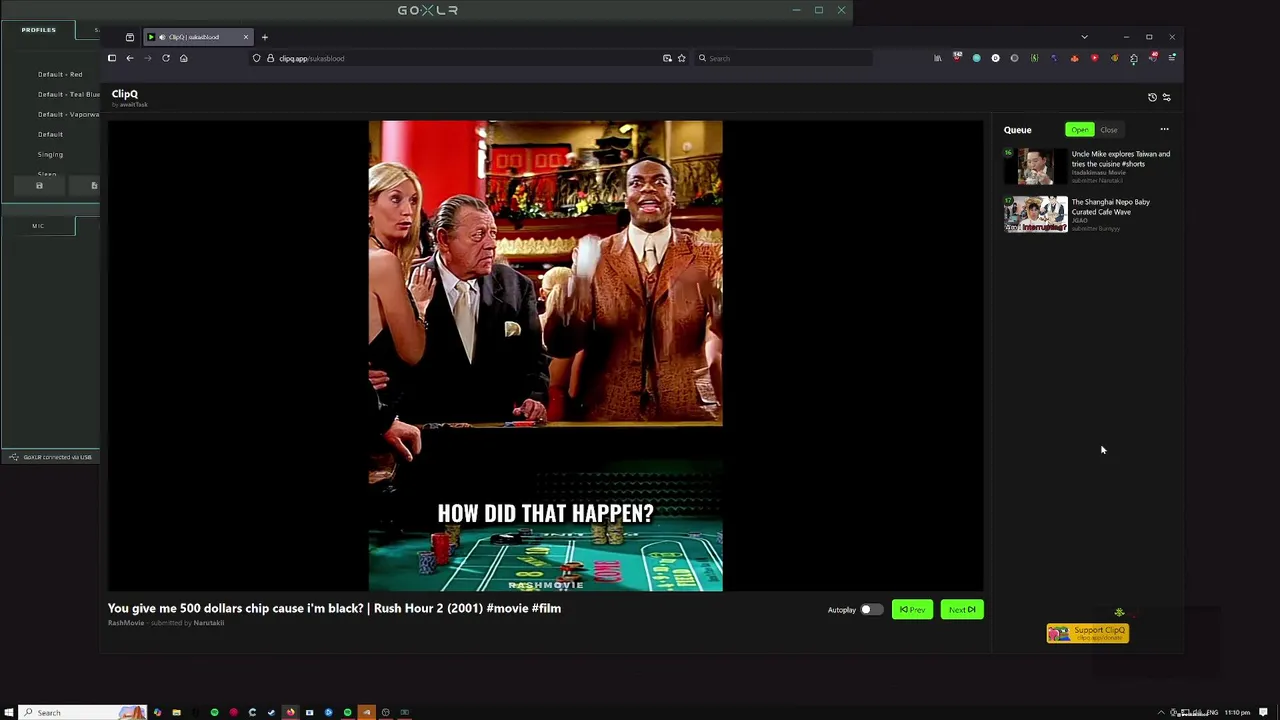Click site padlock security icon
Viewport: 1280px width, 720px height.
point(270,58)
